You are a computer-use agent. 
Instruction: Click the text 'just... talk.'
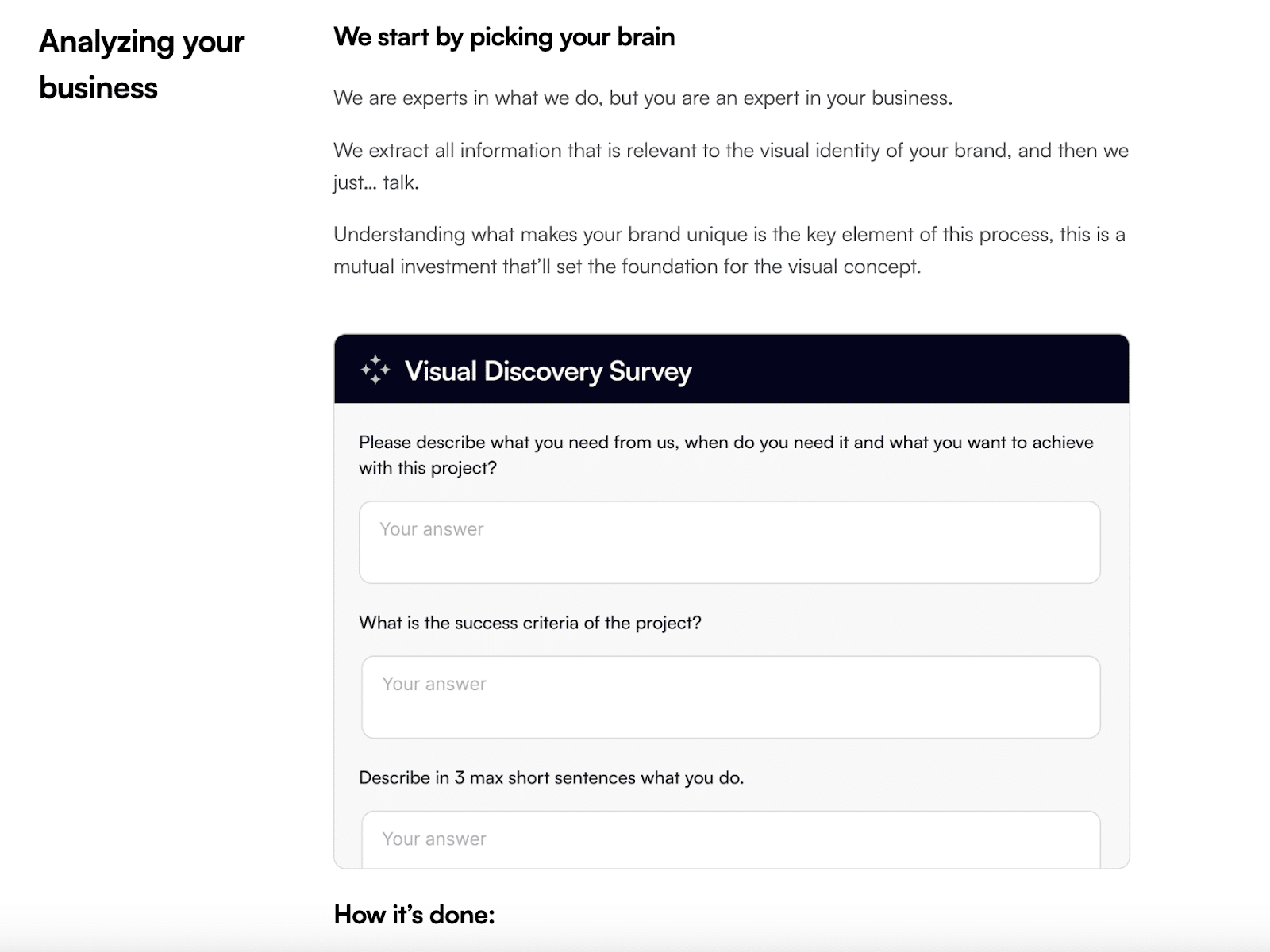[376, 182]
